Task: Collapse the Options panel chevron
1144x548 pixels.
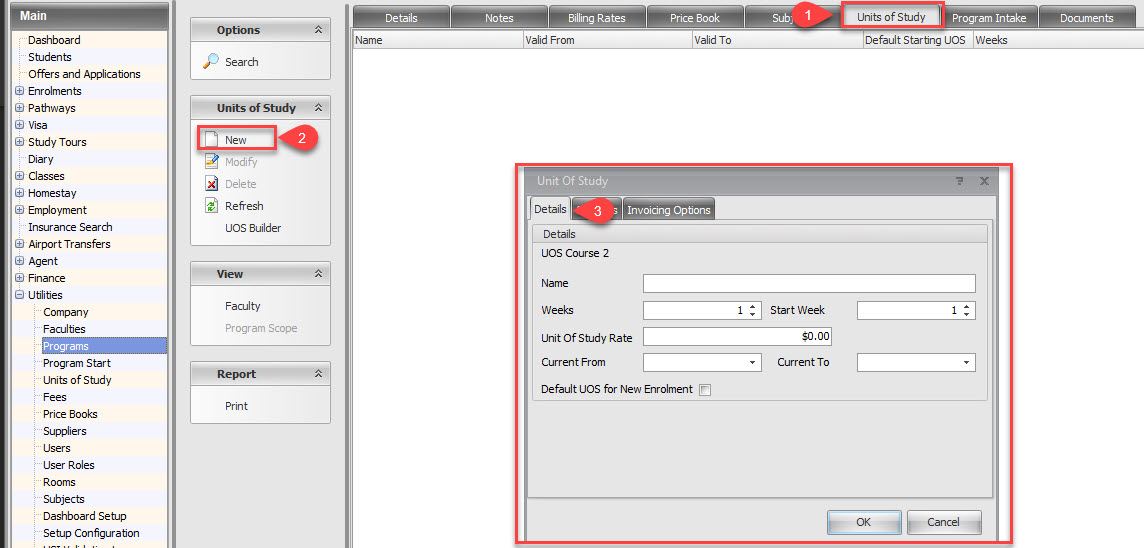Action: [x=318, y=30]
